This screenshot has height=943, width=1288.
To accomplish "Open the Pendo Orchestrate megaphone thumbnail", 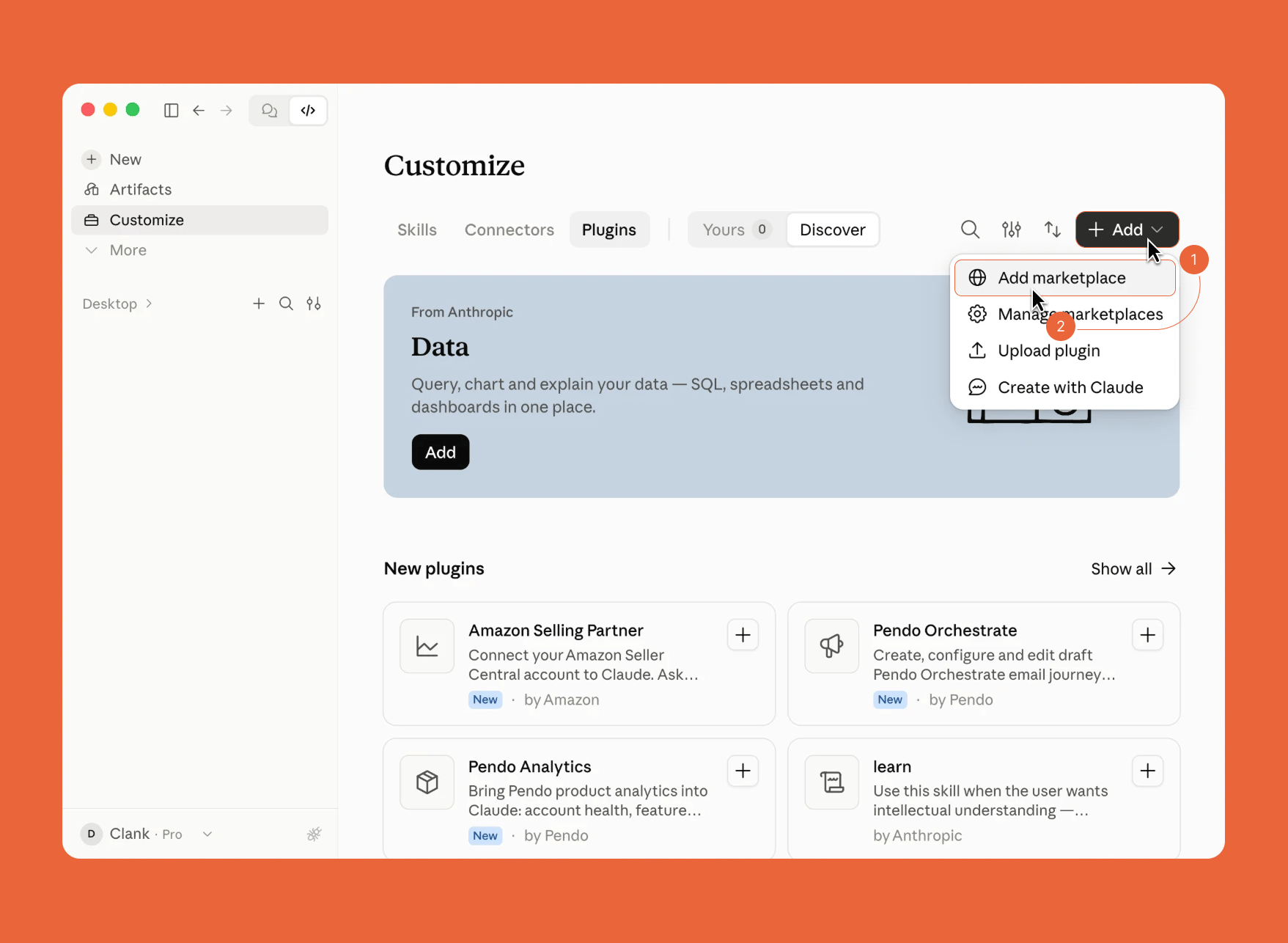I will pyautogui.click(x=832, y=646).
